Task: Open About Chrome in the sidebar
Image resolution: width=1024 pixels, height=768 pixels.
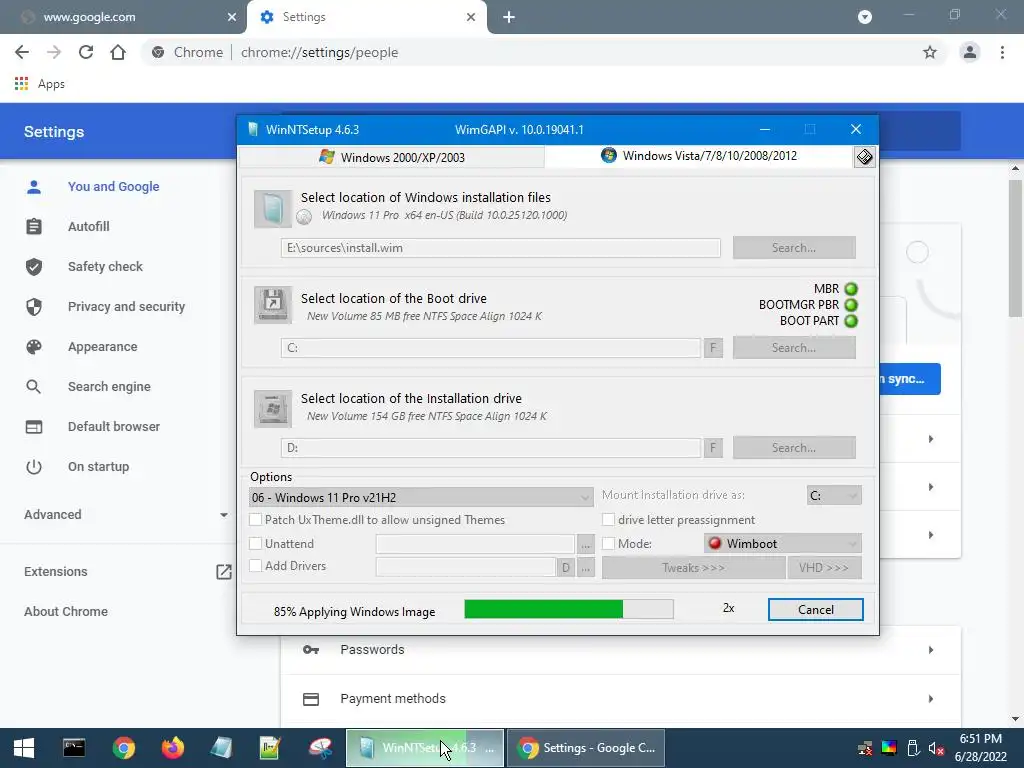Action: (x=66, y=612)
